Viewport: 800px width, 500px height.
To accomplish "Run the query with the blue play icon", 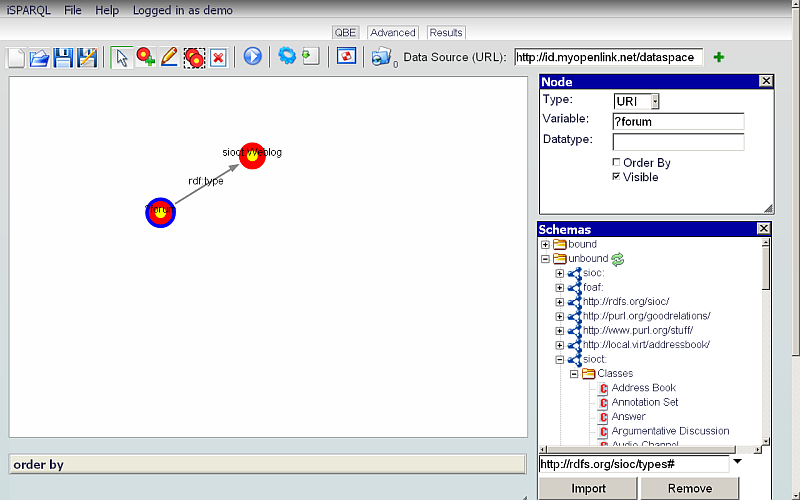I will click(x=252, y=56).
